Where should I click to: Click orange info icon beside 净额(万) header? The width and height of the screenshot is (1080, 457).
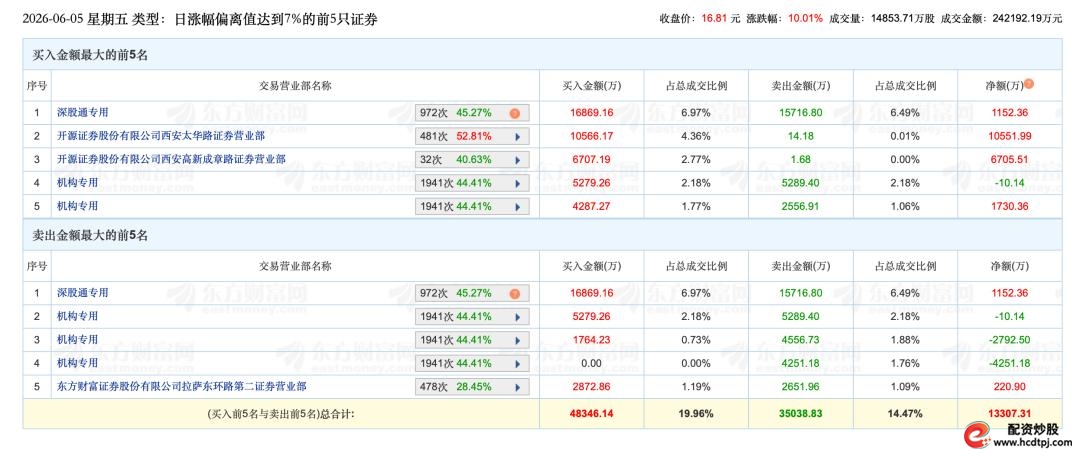1029,84
